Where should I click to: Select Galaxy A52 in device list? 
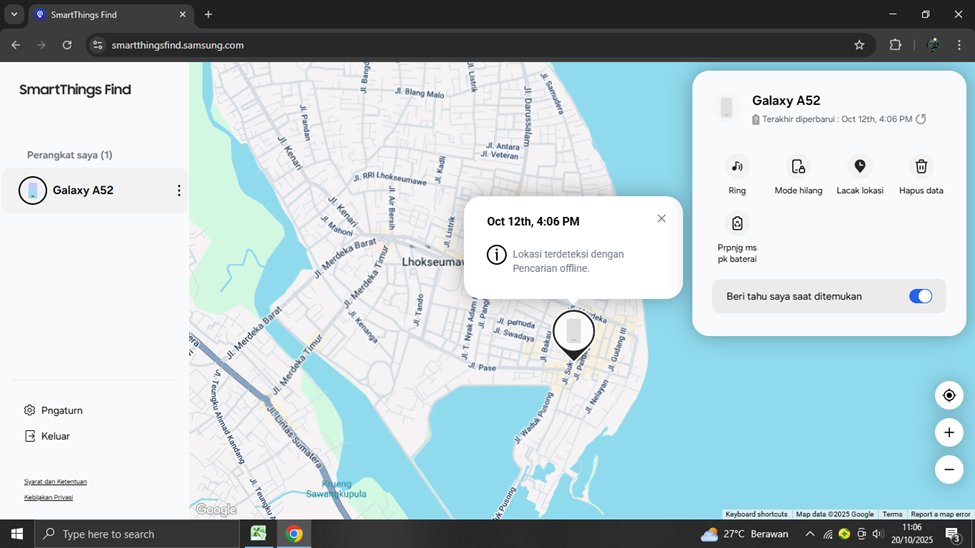click(95, 190)
